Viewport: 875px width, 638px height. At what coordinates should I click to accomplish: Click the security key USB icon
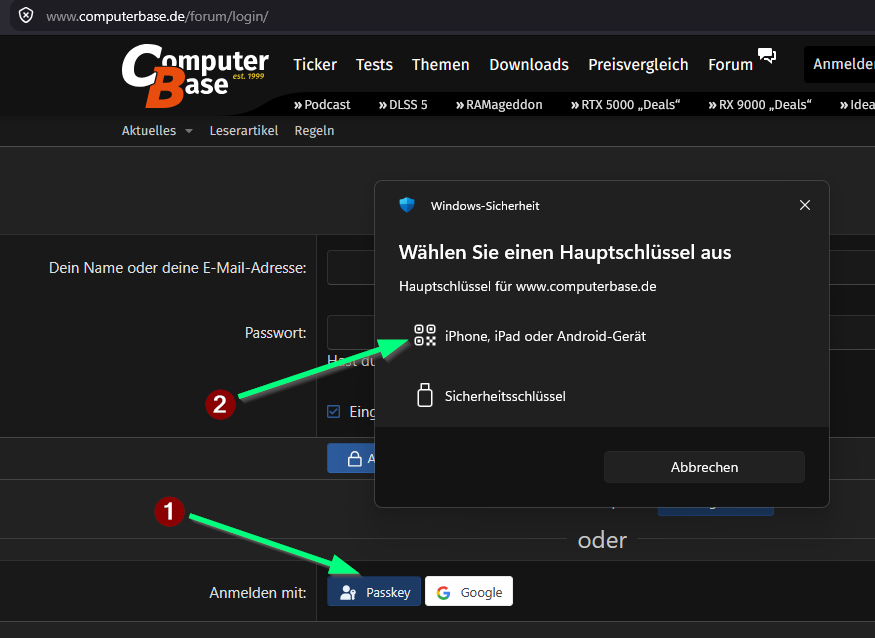click(x=425, y=395)
